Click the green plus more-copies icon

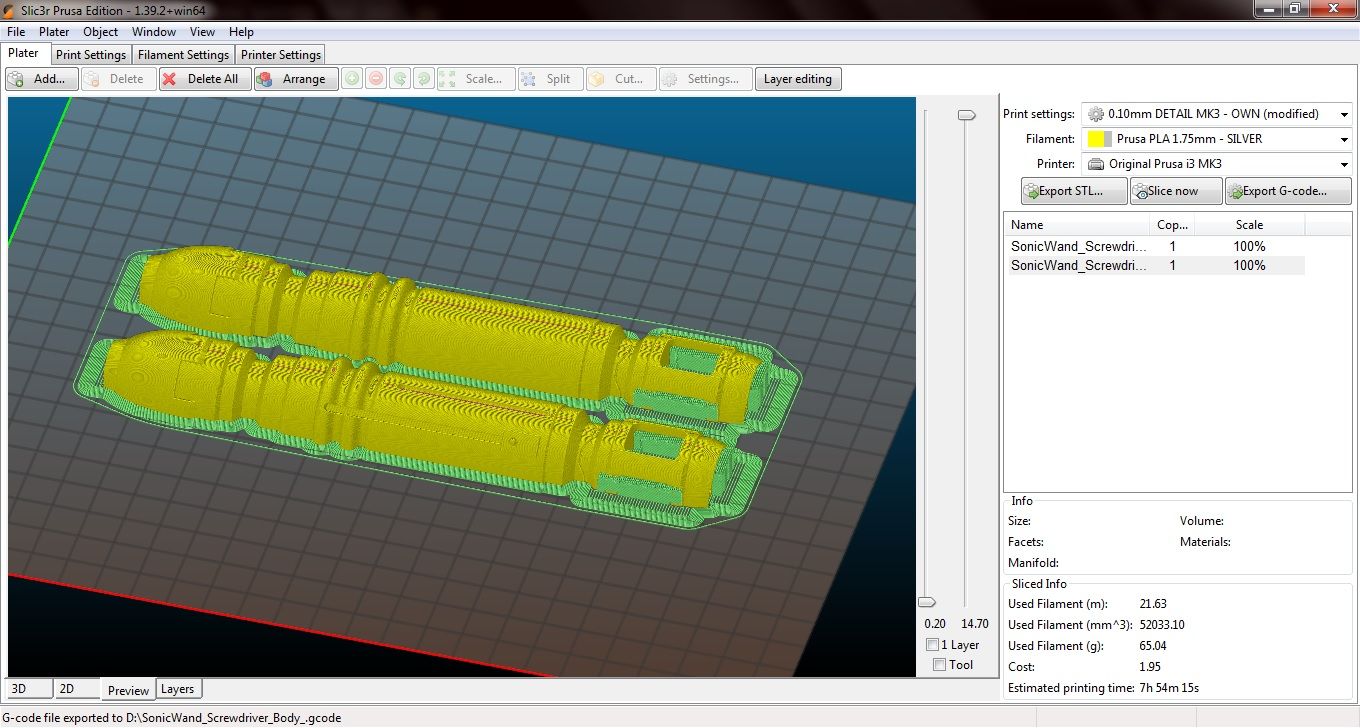coord(352,79)
